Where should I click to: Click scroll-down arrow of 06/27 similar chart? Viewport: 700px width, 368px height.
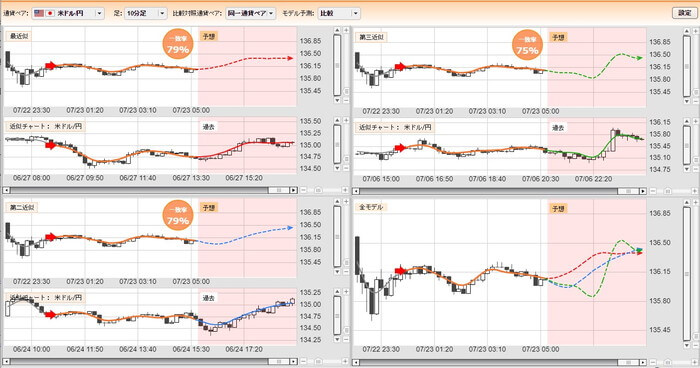(337, 168)
